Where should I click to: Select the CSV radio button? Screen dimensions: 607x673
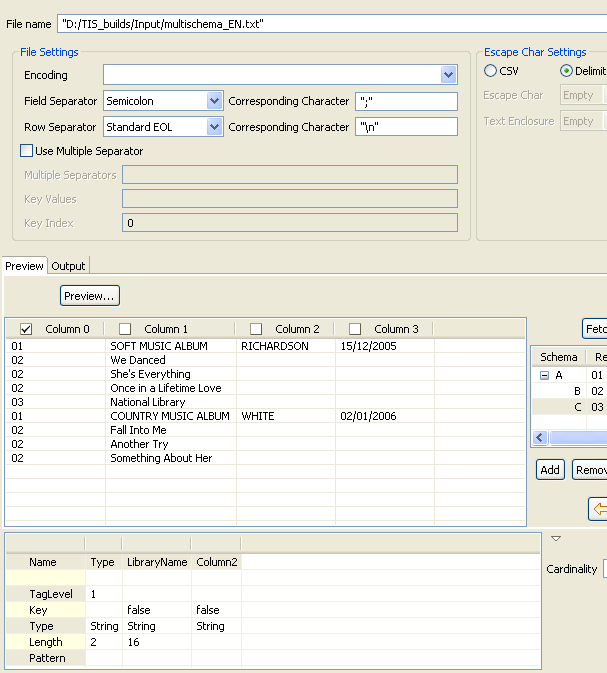click(x=490, y=71)
